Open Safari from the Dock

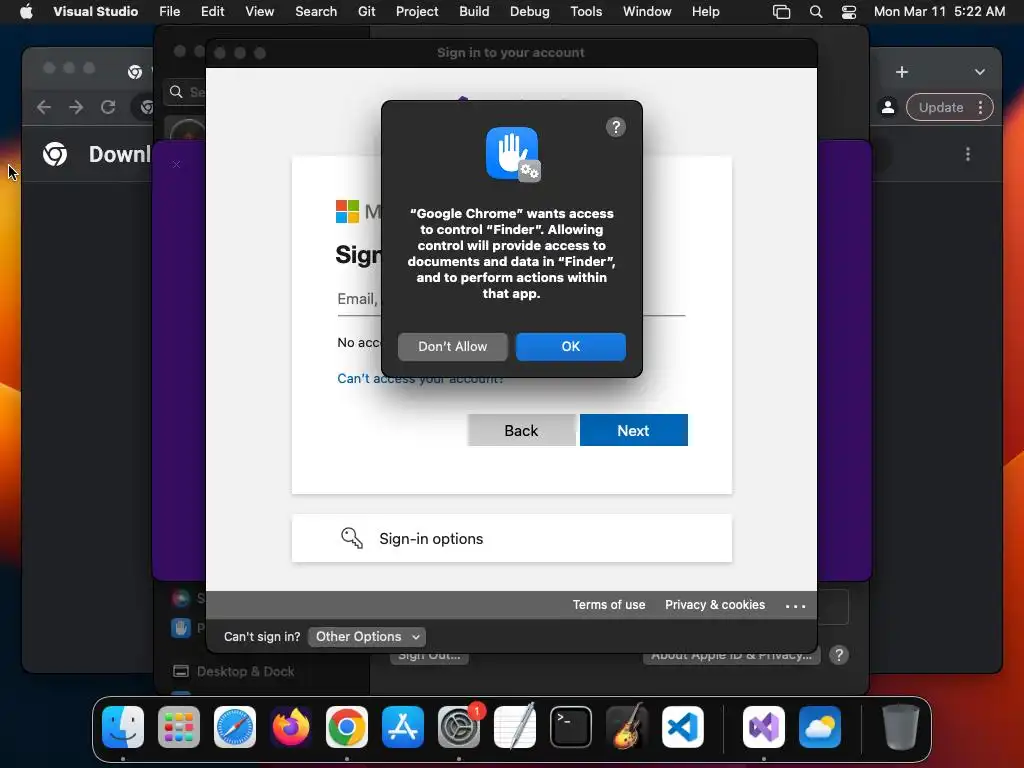(x=235, y=727)
